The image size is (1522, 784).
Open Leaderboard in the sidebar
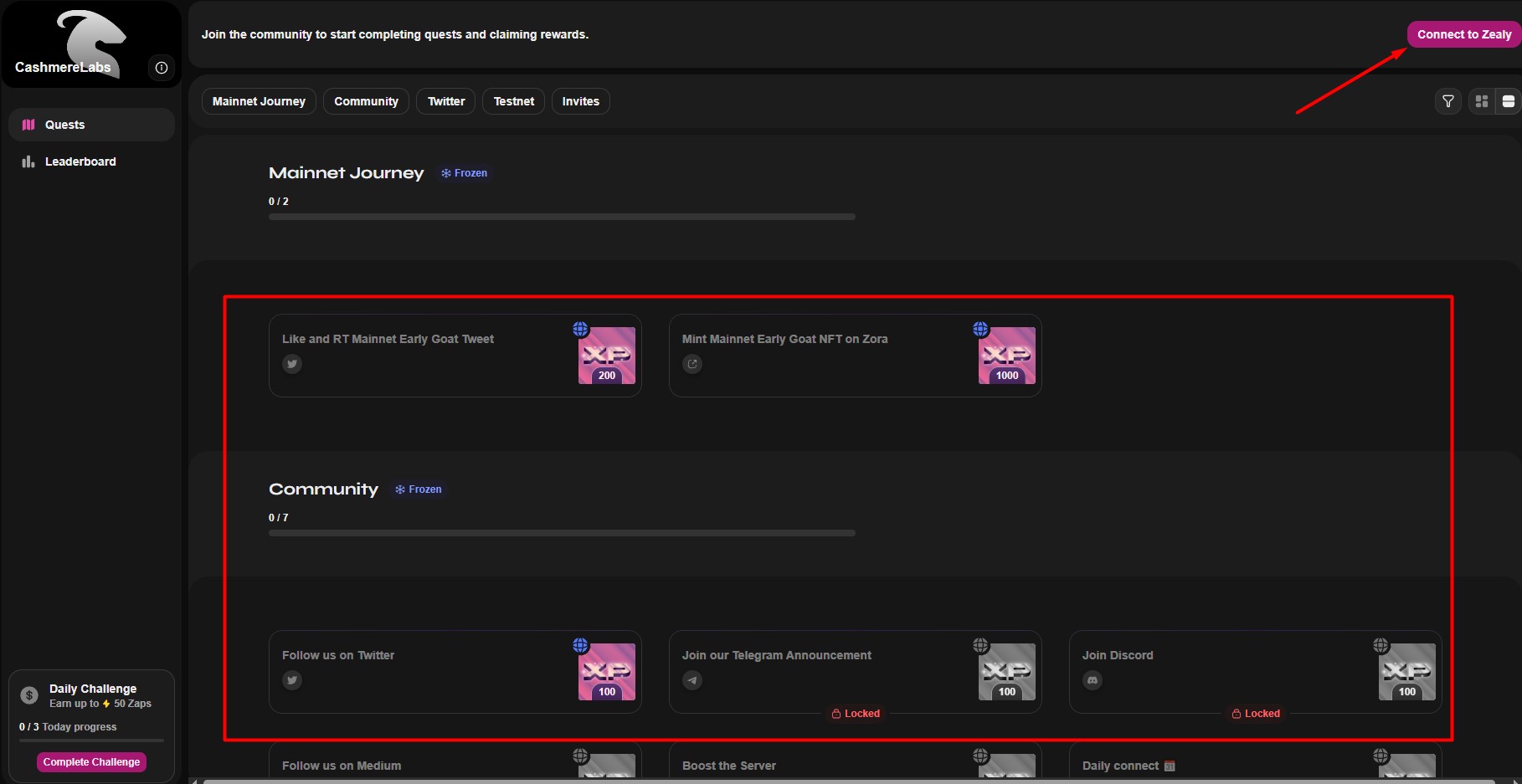point(80,161)
